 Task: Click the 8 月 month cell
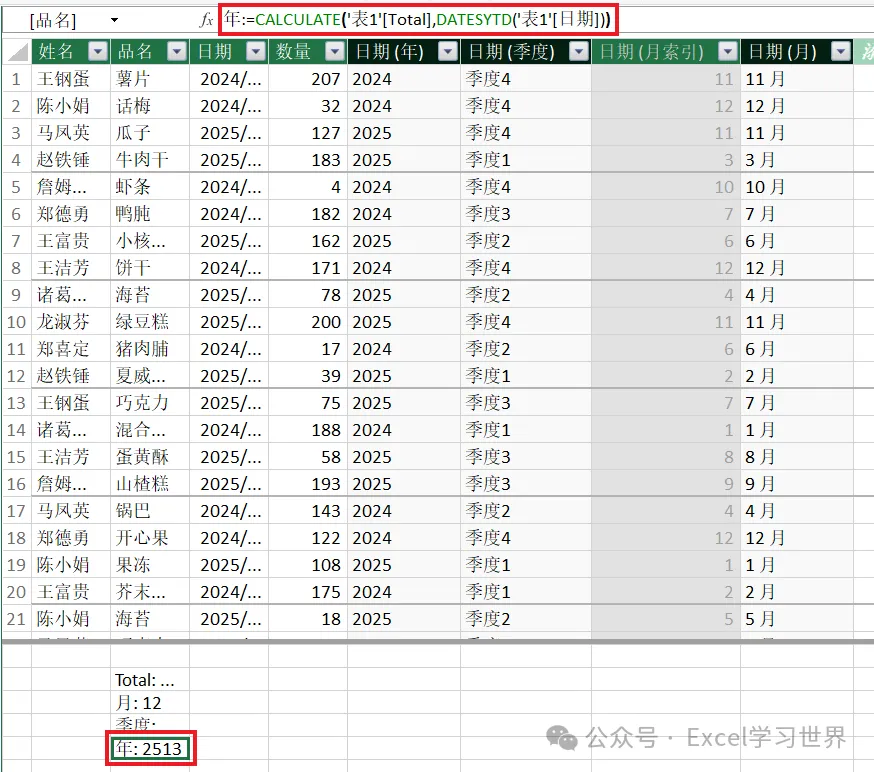click(797, 457)
